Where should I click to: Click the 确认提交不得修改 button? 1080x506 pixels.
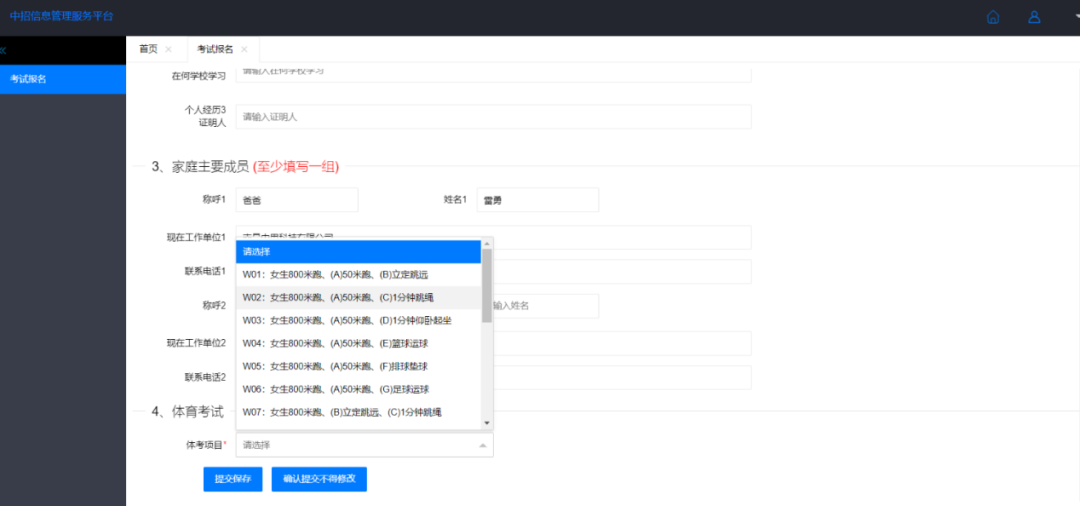319,479
